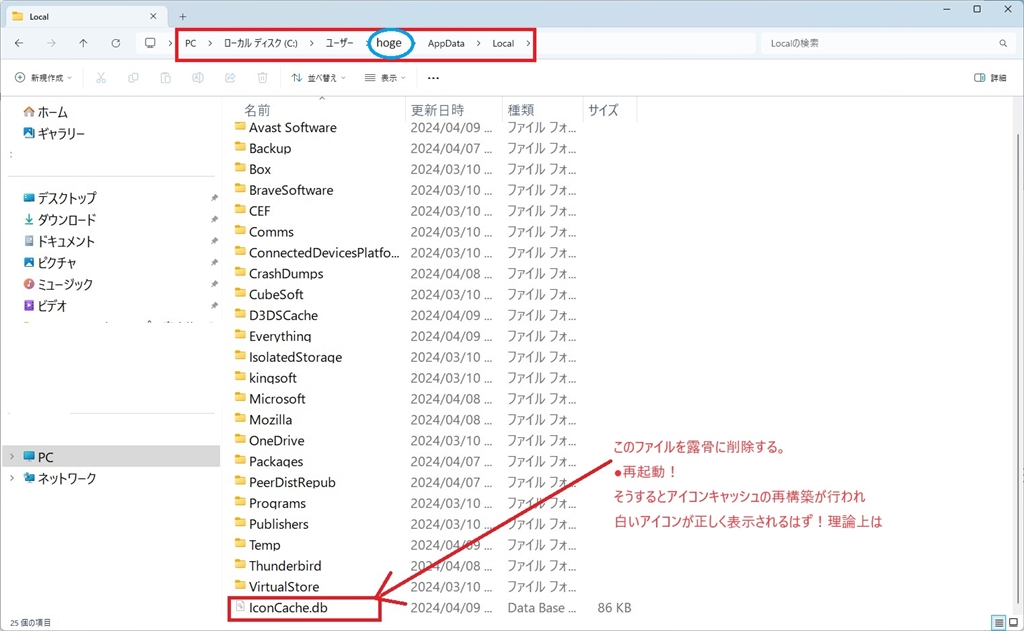
Task: Click the Share icon on the toolbar
Action: click(230, 77)
